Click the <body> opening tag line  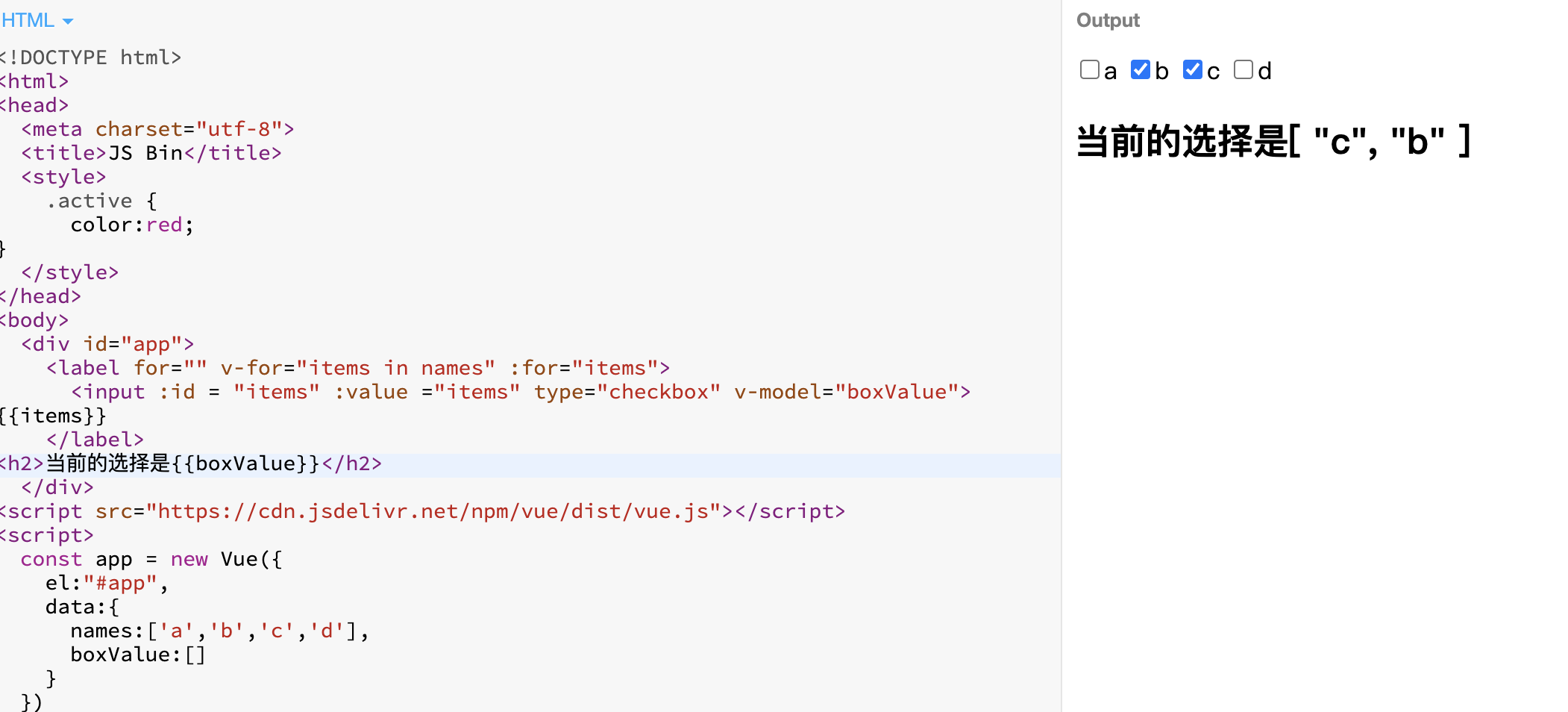tap(34, 320)
